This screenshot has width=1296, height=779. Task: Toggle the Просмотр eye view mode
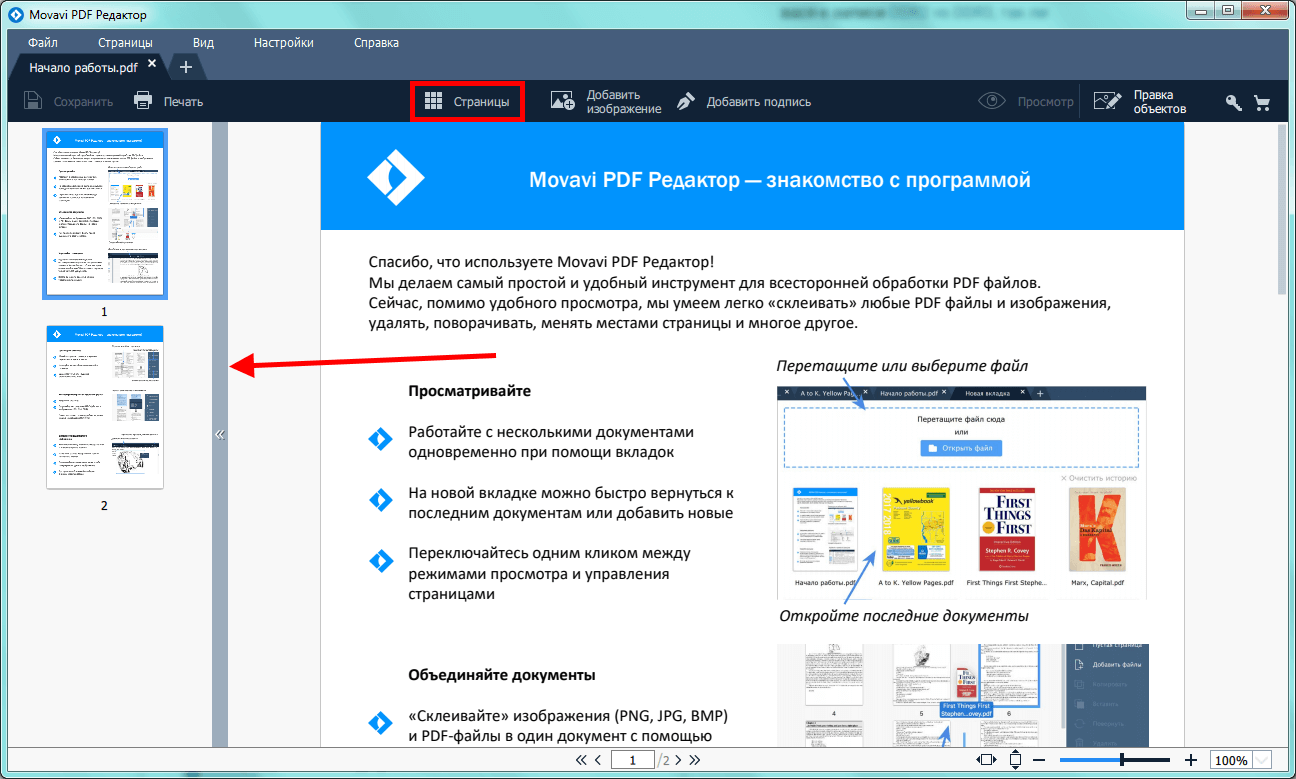tap(1026, 101)
